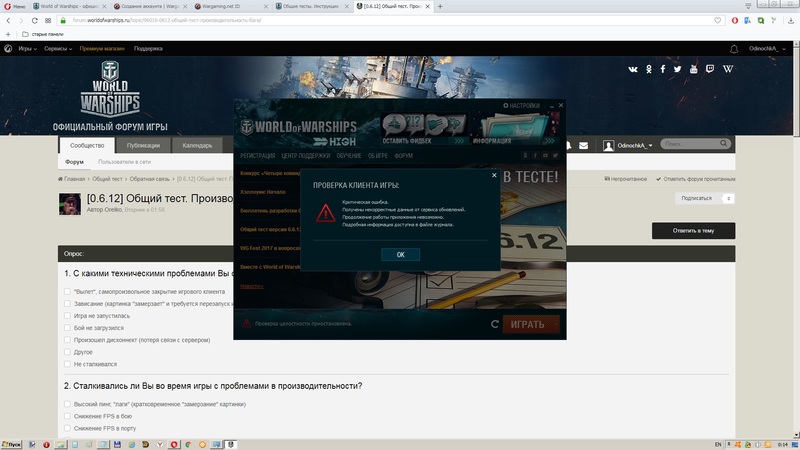The image size is (800, 450).
Task: Switch to the Календарь forum tab
Action: point(197,146)
